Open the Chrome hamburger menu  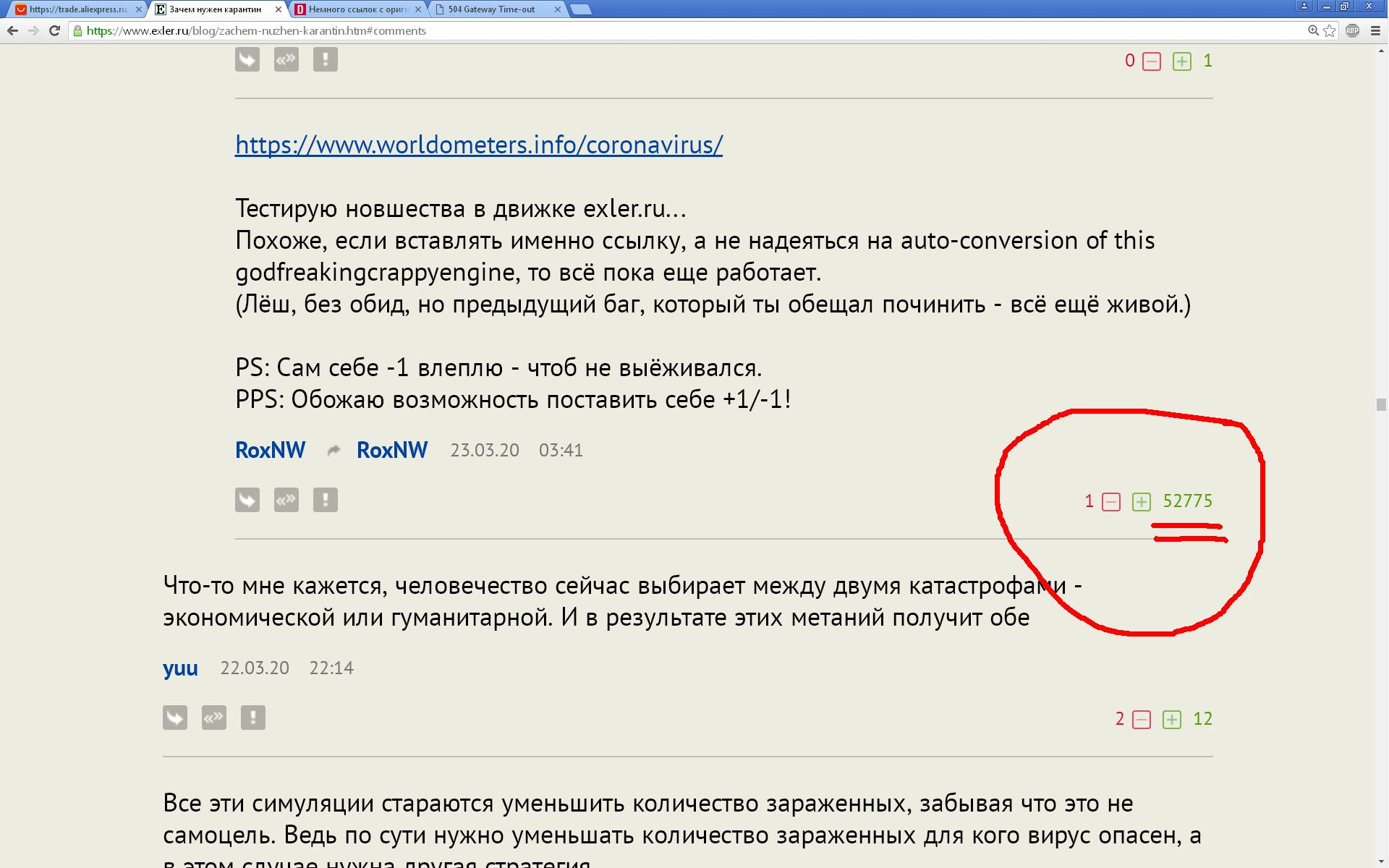1375,30
